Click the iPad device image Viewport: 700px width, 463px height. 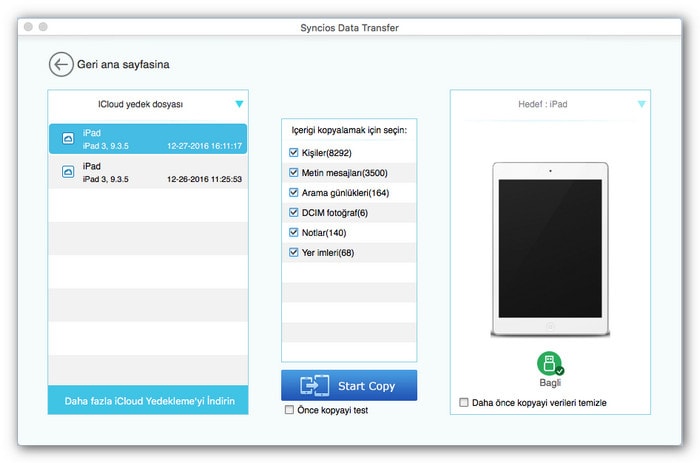[550, 249]
